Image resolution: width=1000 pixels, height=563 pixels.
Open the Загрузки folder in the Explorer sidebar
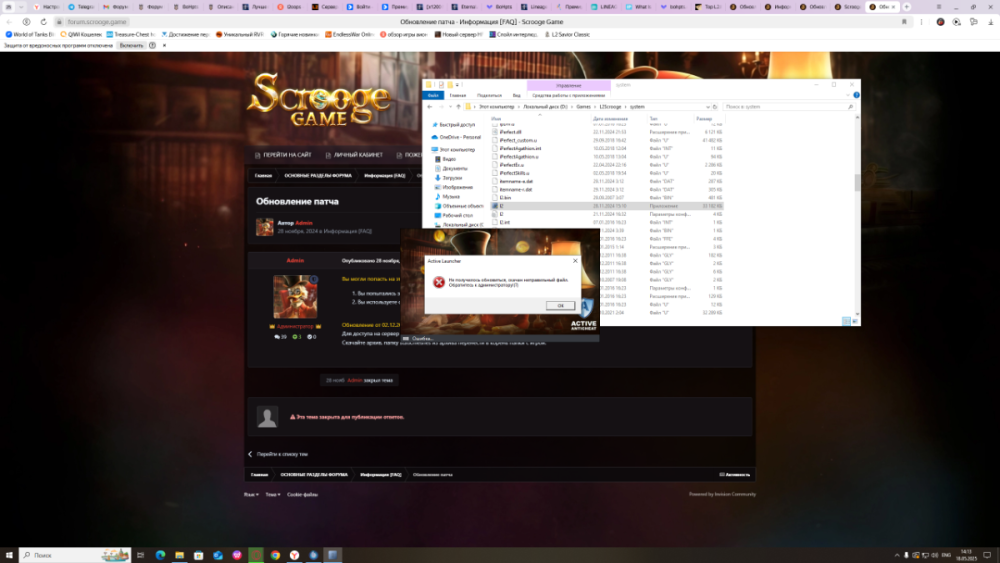(x=452, y=177)
